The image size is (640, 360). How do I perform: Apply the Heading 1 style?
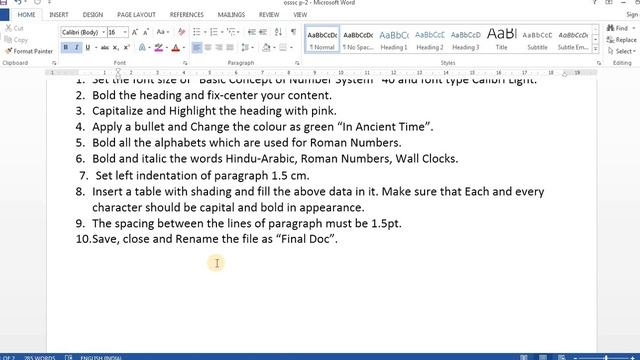click(x=394, y=40)
